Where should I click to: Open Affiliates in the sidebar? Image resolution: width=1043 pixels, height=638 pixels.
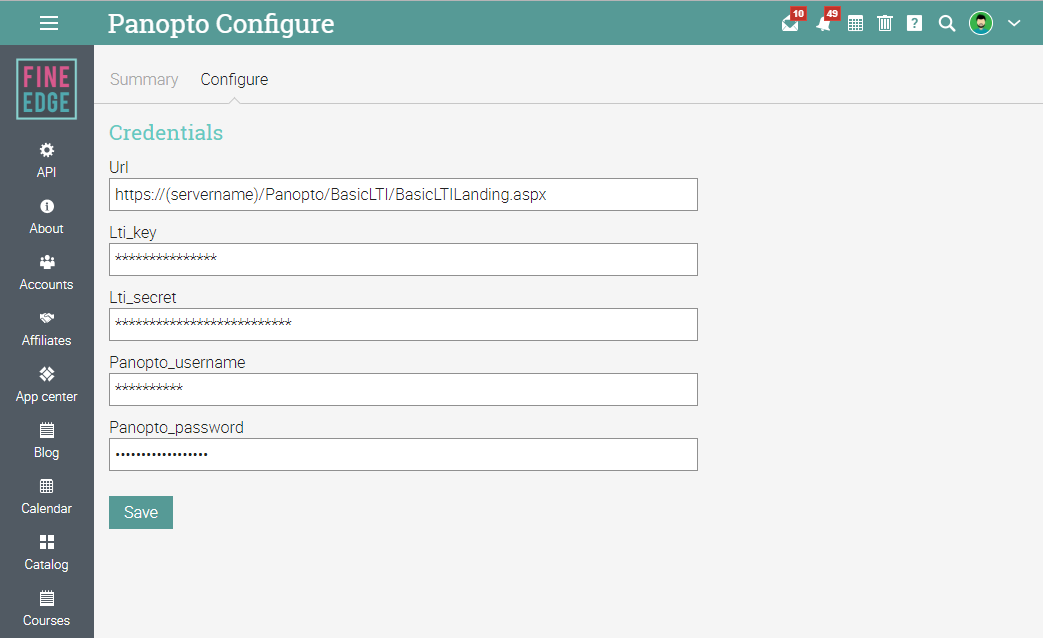point(47,329)
